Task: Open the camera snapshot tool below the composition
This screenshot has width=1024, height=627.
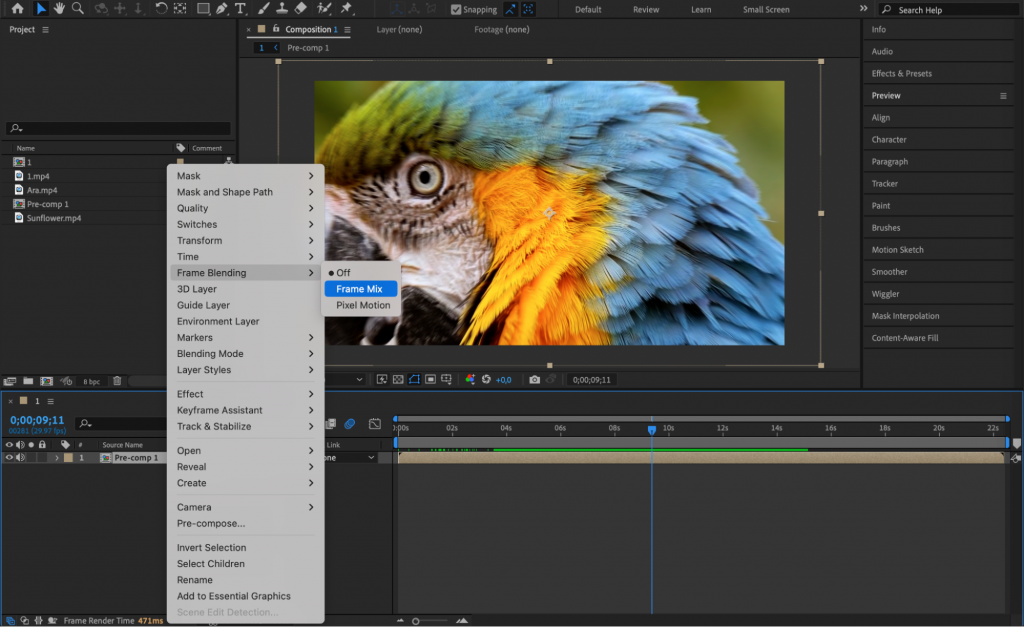Action: (x=536, y=380)
